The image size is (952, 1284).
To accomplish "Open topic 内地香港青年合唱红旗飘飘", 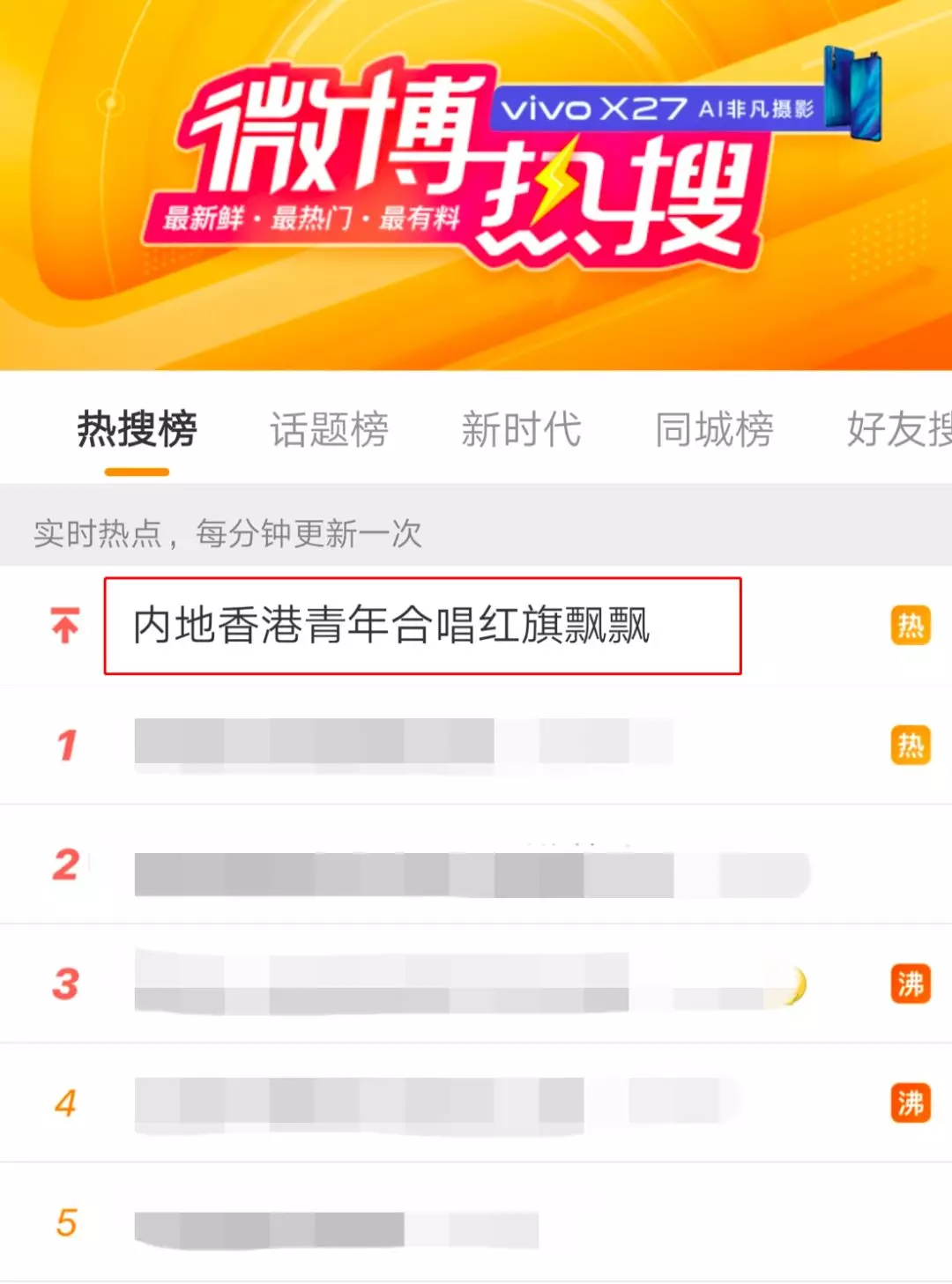I will click(x=391, y=626).
